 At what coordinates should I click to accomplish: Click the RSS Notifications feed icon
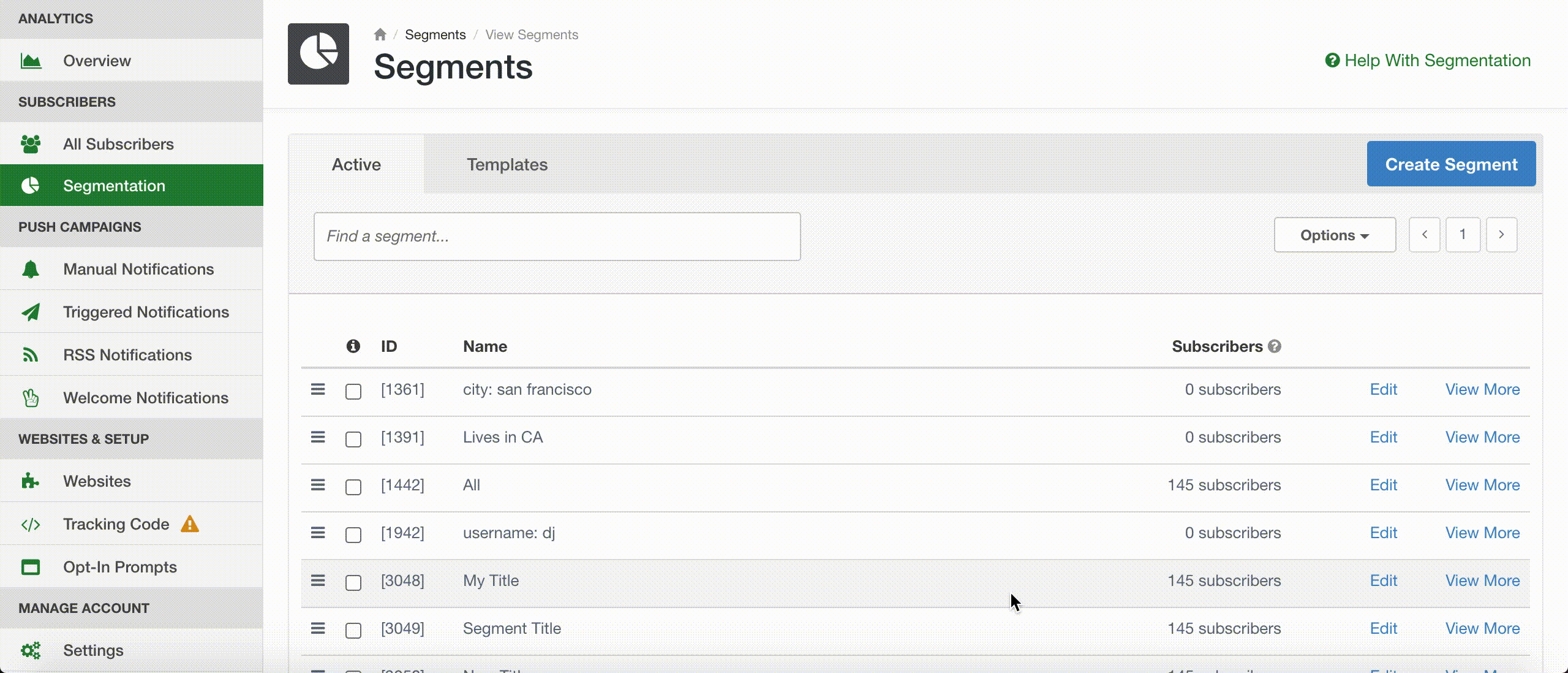click(x=31, y=355)
